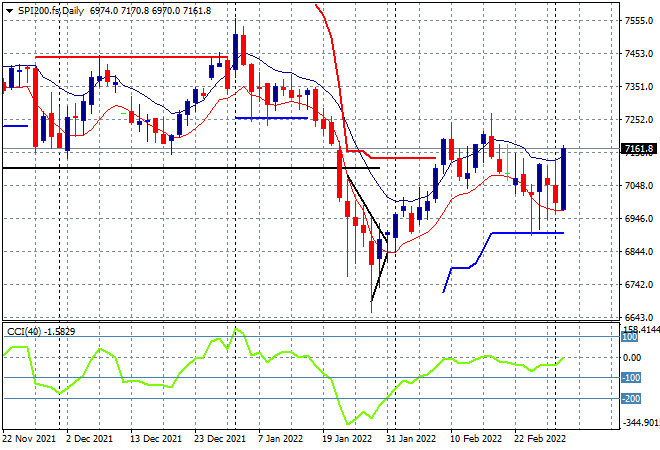Click the 22 Nov 2021 date label

click(x=29, y=439)
